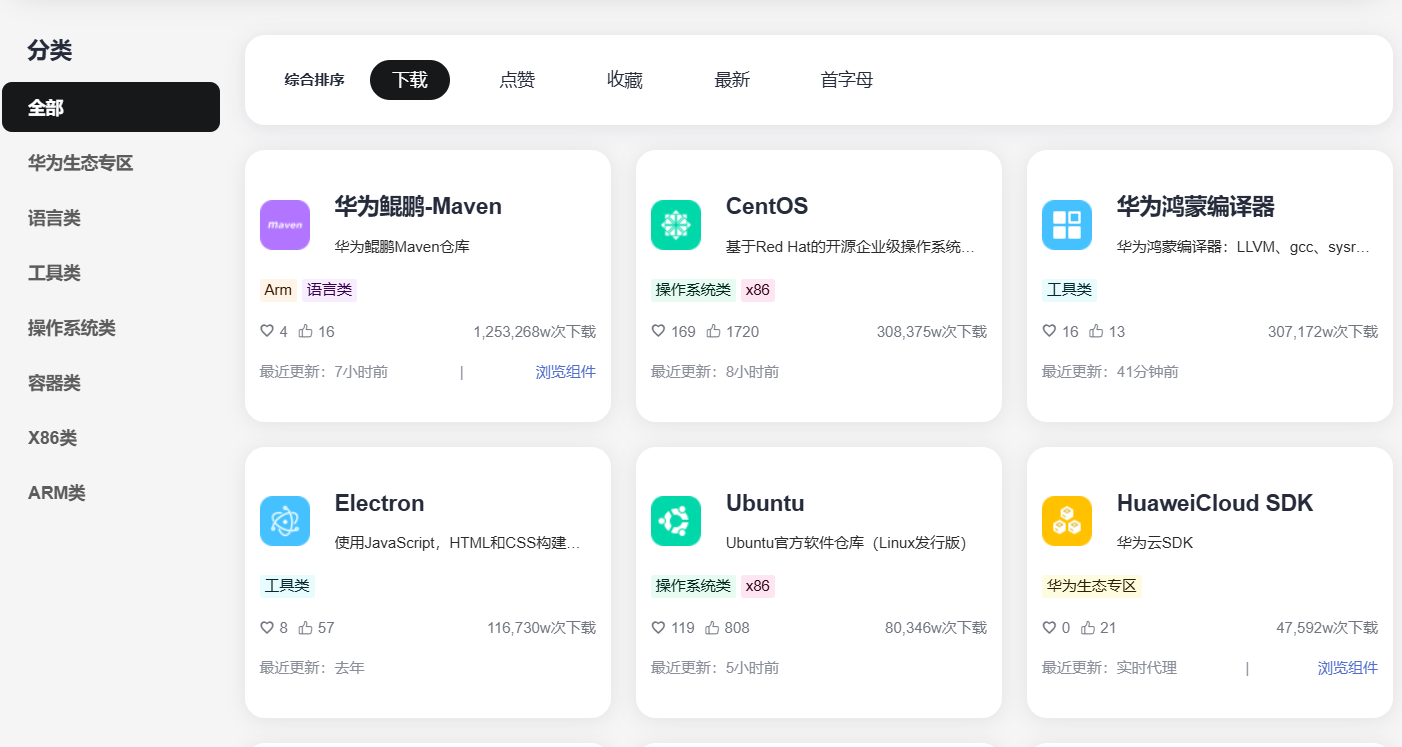The width and height of the screenshot is (1402, 747).
Task: Switch to the 首字母 sort tab
Action: 845,79
